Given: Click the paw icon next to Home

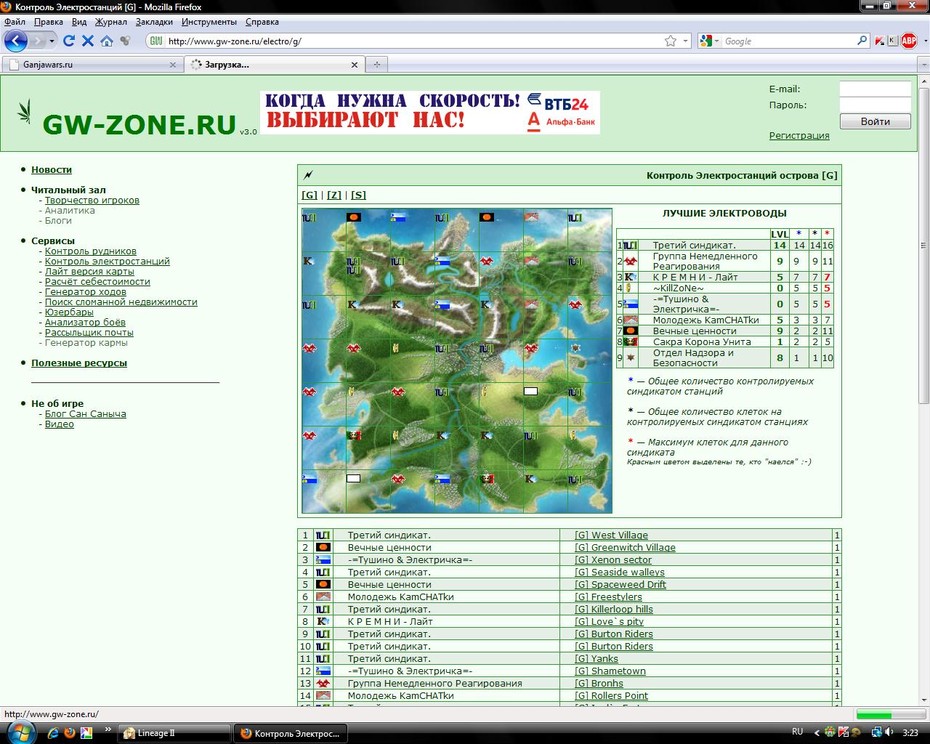Looking at the screenshot, I should (125, 41).
